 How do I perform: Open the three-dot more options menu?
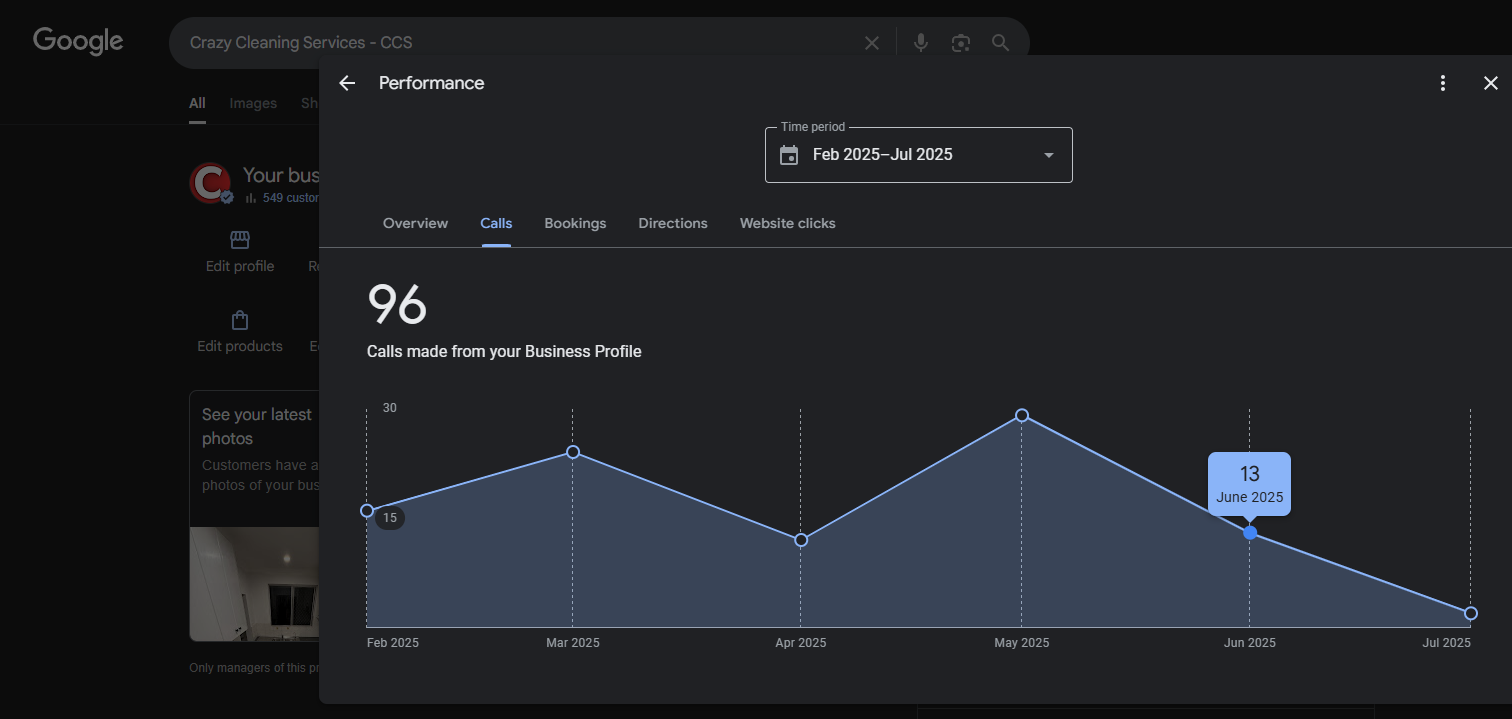(1442, 83)
